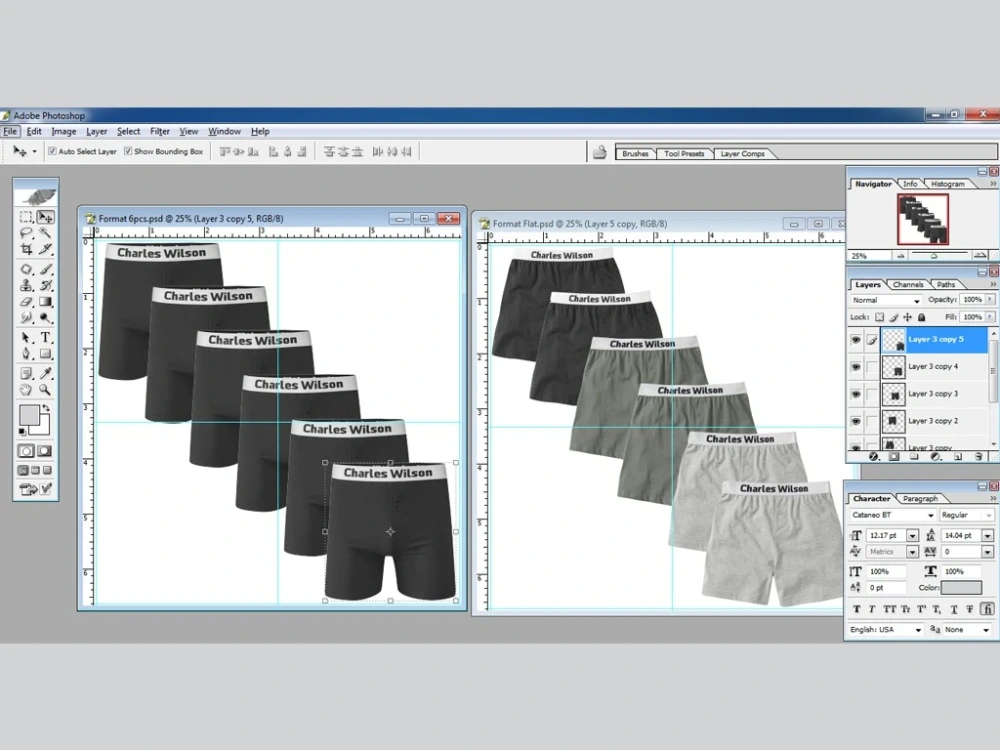This screenshot has width=1000, height=750.
Task: Open Brushes tab in palette well
Action: point(635,154)
